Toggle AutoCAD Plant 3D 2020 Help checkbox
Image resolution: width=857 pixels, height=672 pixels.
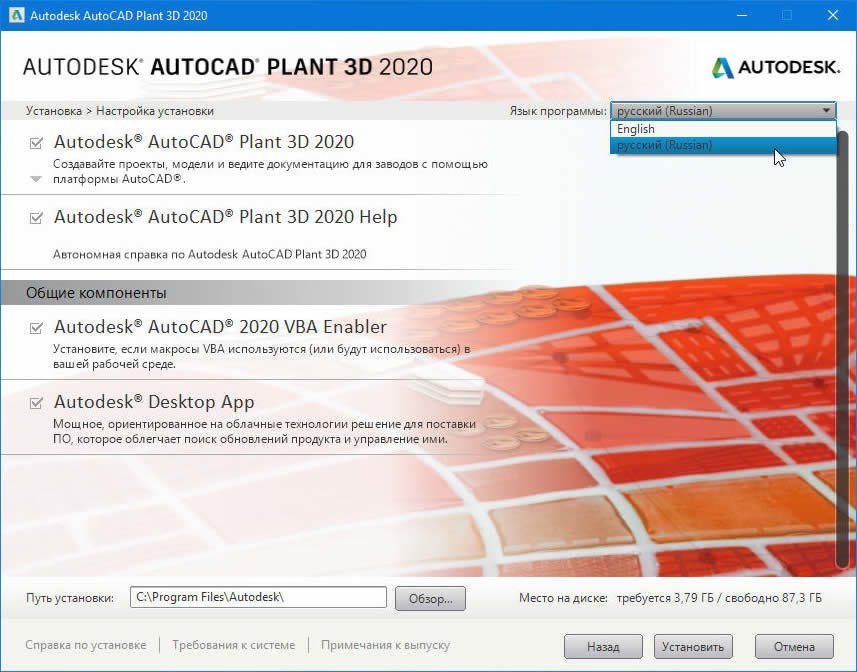click(36, 218)
